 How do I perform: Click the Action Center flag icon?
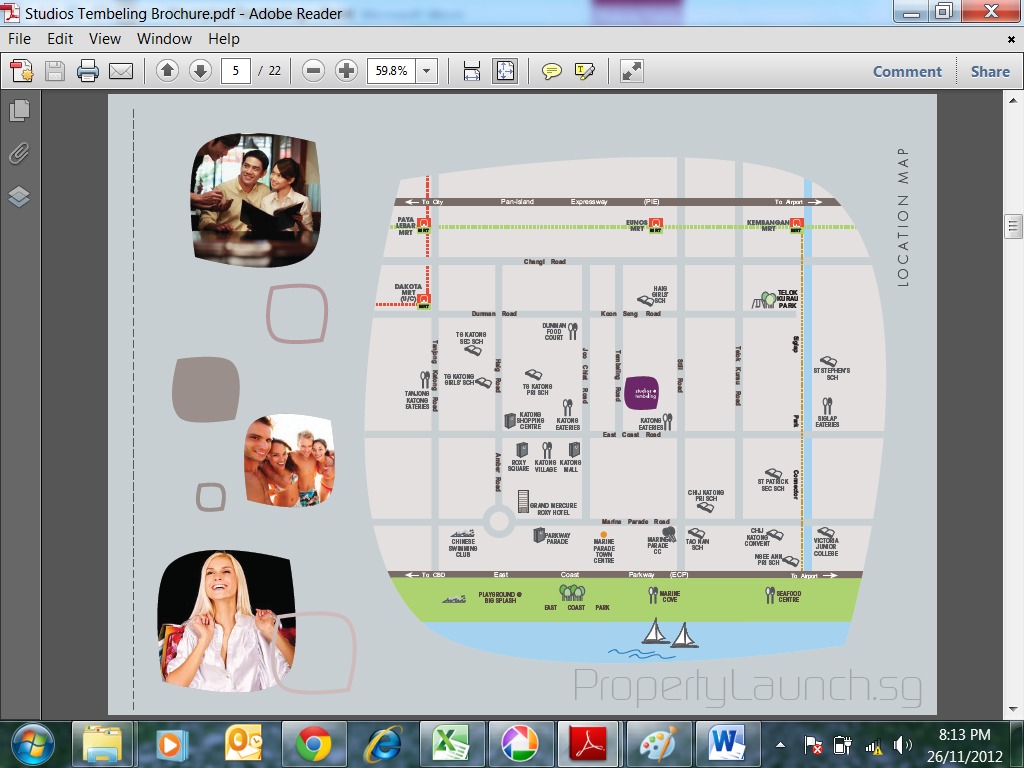tap(813, 744)
